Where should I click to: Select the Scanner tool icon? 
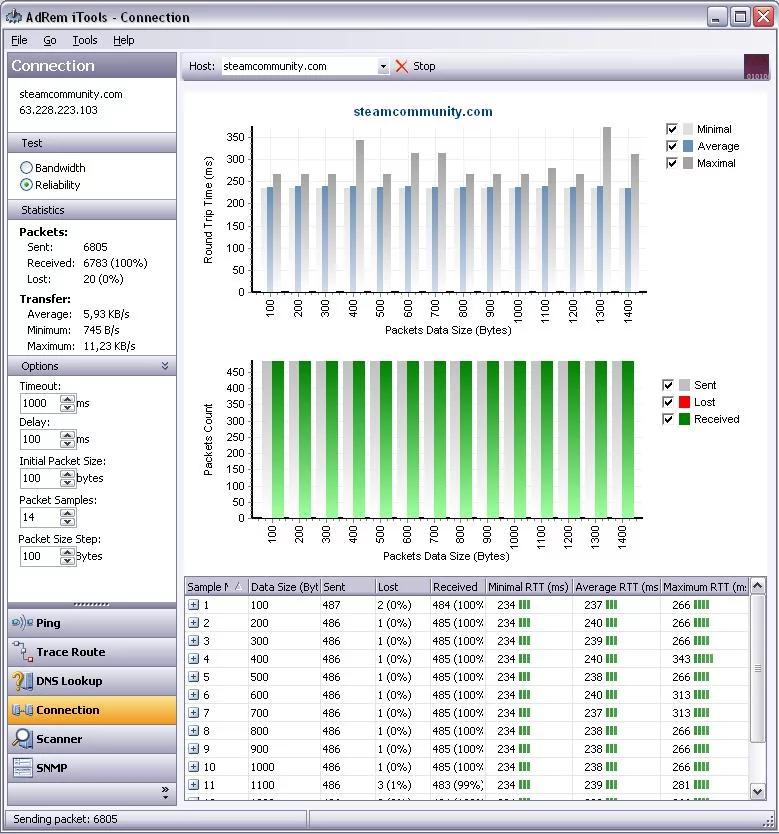(x=21, y=739)
